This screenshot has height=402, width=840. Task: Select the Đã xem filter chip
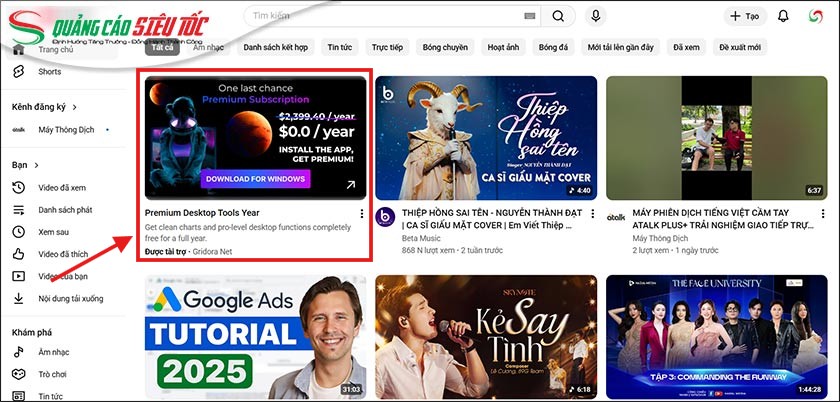[x=686, y=47]
